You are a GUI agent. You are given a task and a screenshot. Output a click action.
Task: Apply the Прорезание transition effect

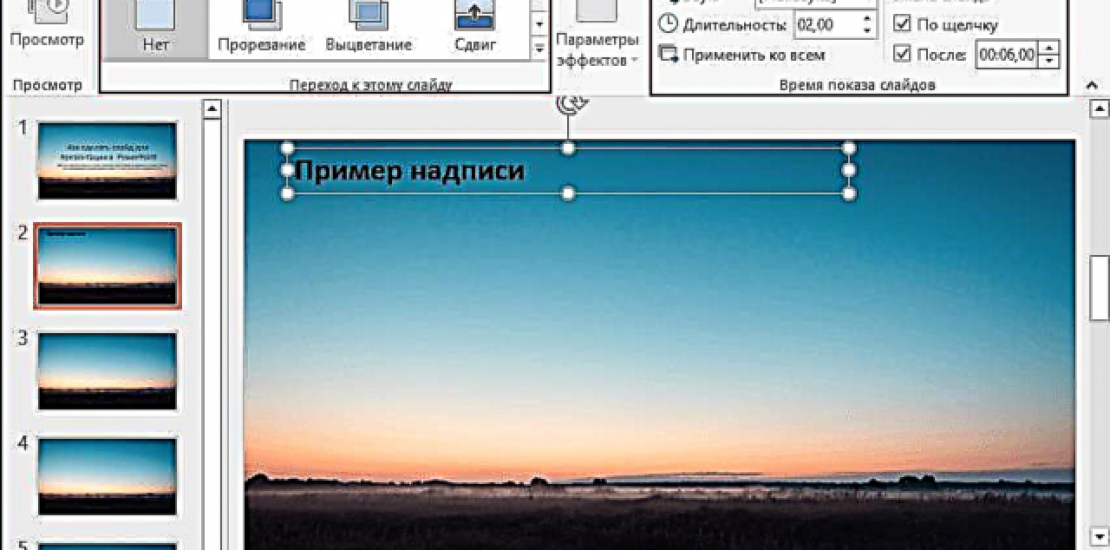pos(263,27)
